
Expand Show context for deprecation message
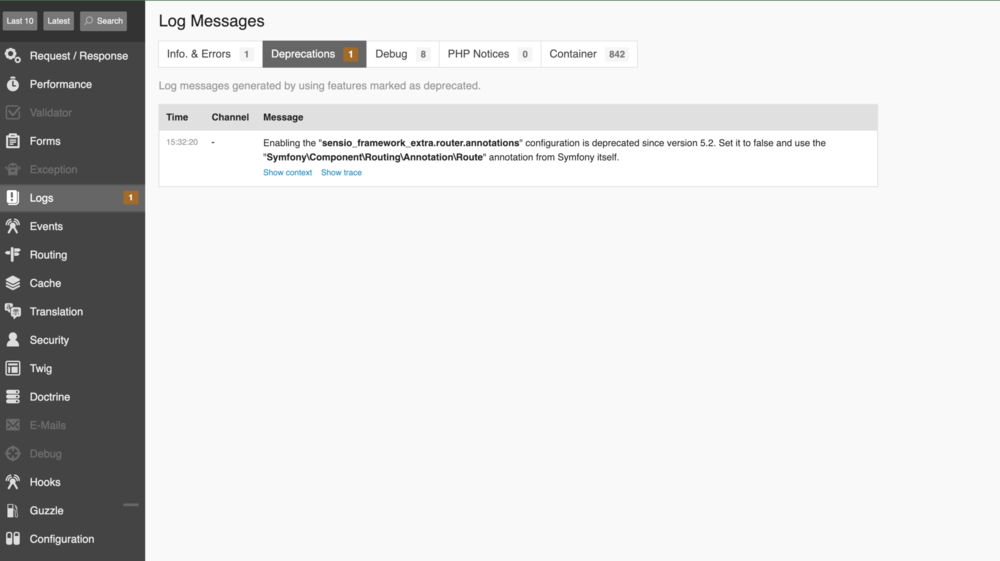point(288,173)
